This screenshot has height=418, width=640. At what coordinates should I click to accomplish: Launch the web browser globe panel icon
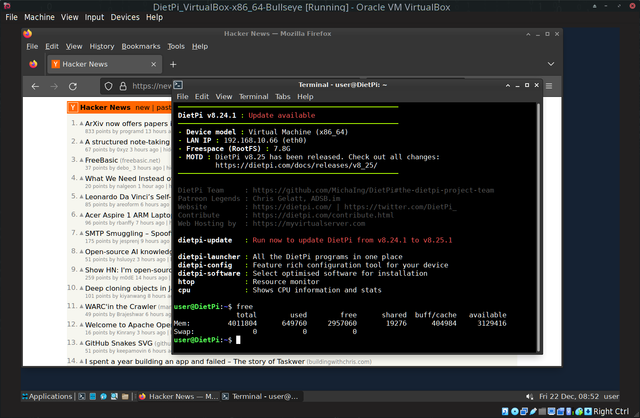pyautogui.click(x=103, y=396)
